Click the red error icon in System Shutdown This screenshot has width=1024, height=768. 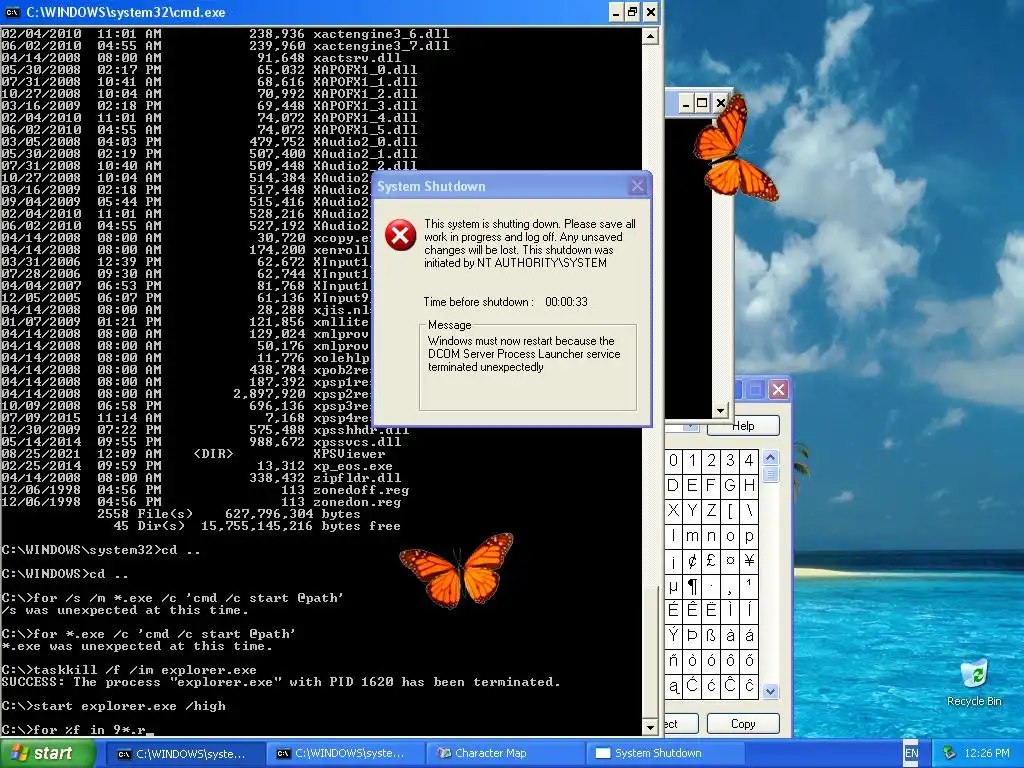click(x=400, y=235)
